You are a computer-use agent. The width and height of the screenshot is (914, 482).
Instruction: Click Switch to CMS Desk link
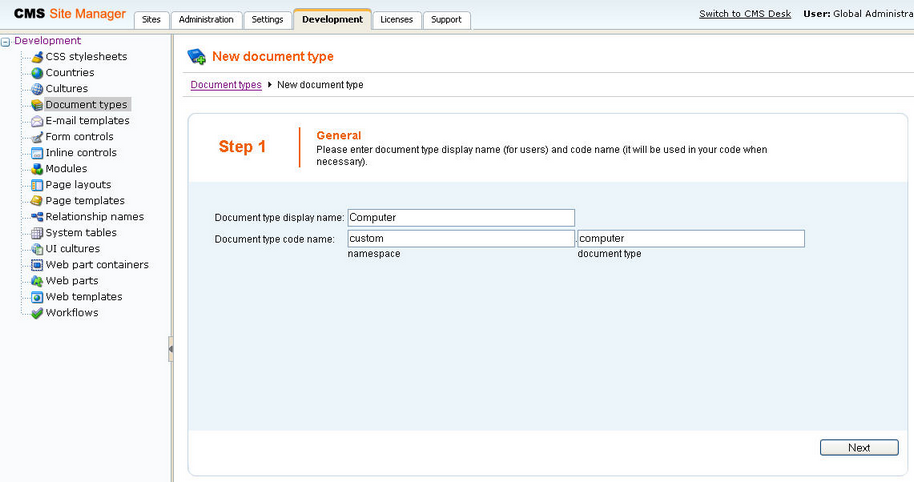[745, 13]
